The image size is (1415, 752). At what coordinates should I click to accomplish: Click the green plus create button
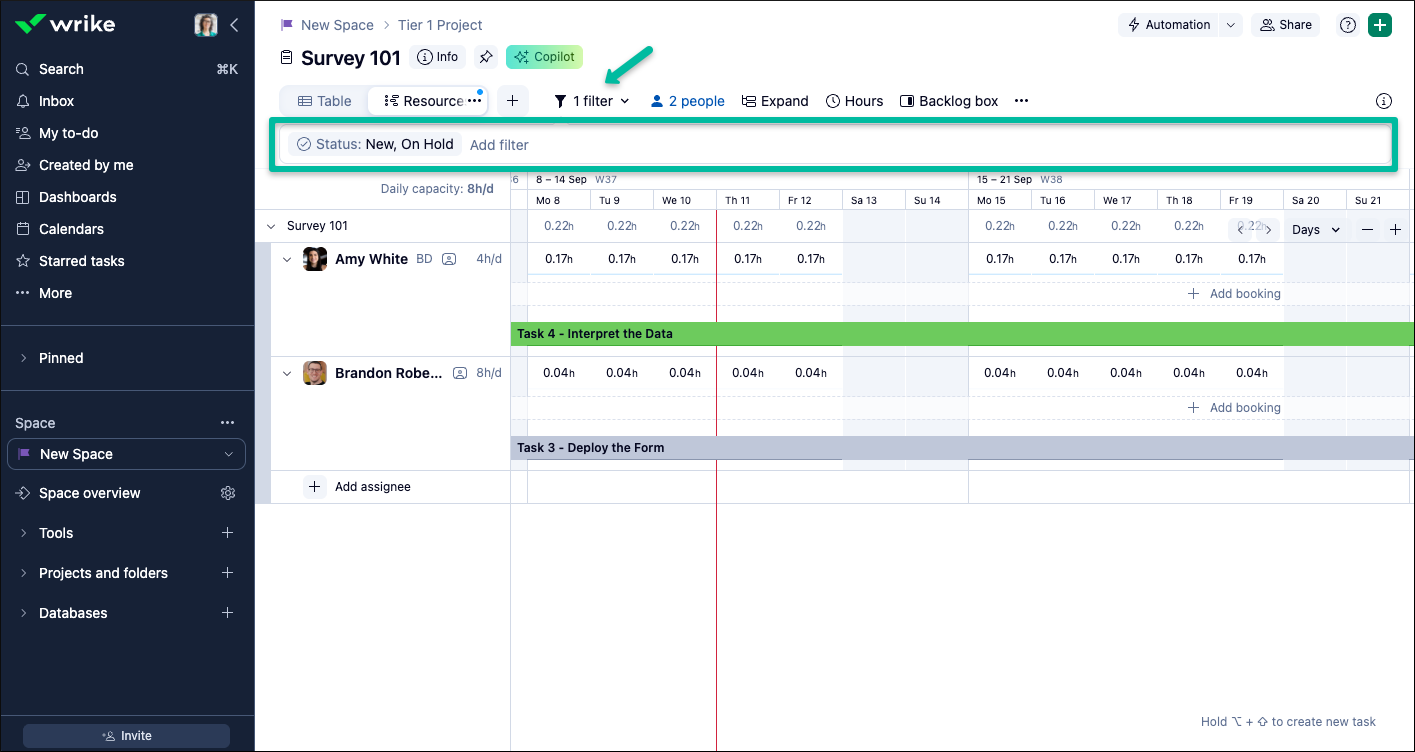(x=1380, y=25)
